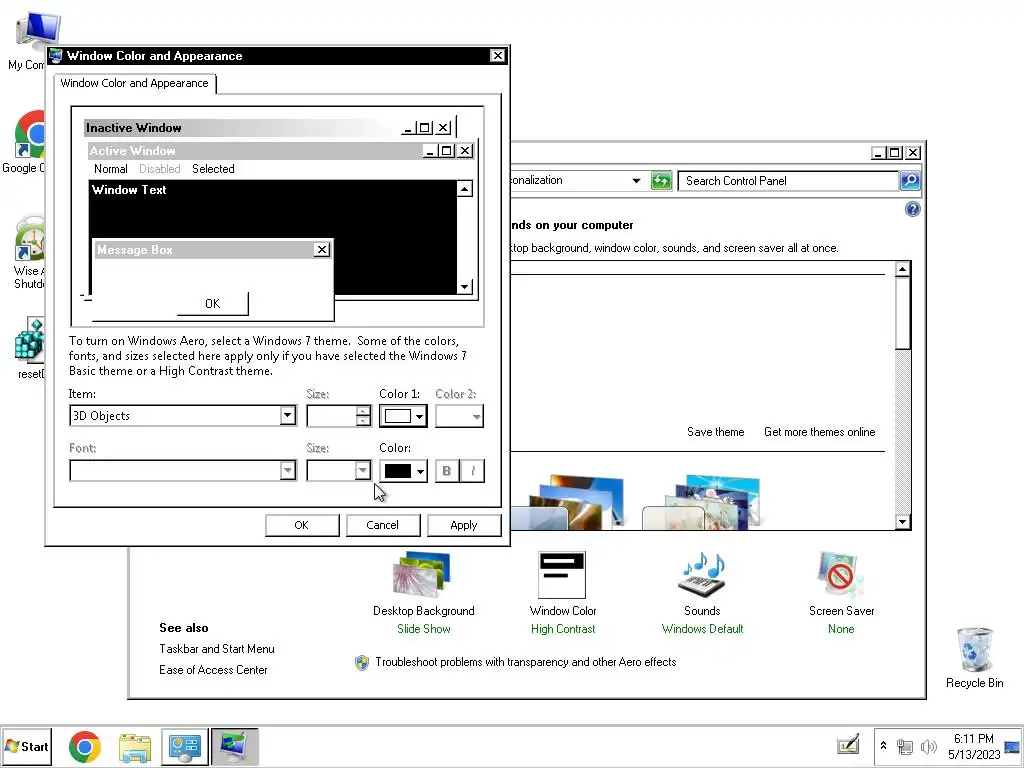Click the shield icon beside Troubleshoot link
Viewport: 1024px width, 768px height.
(x=362, y=662)
